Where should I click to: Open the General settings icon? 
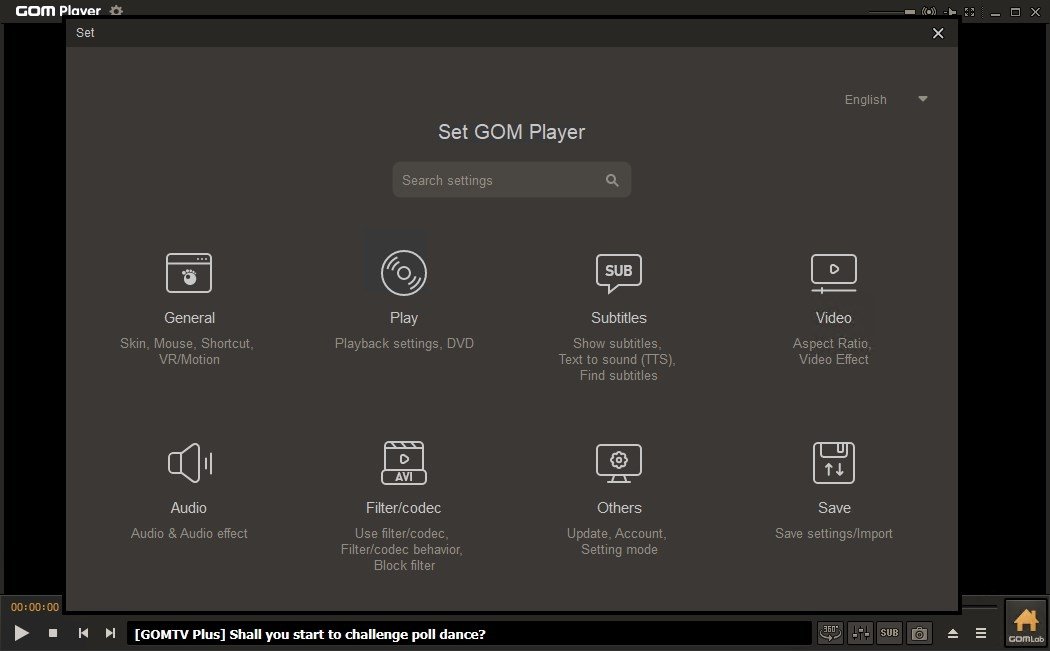(189, 273)
